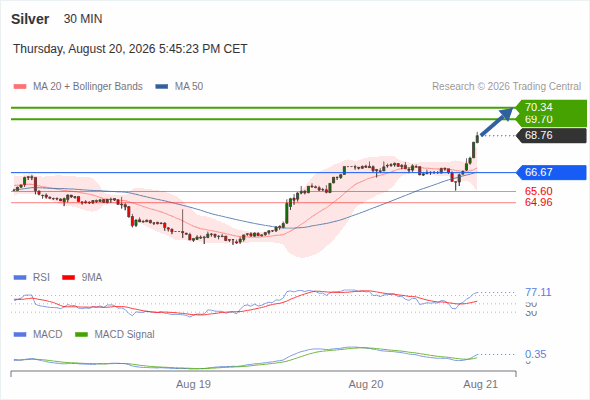Screen dimensions: 590x400
Task: Click the RSI value 77.11
Action: tap(538, 292)
